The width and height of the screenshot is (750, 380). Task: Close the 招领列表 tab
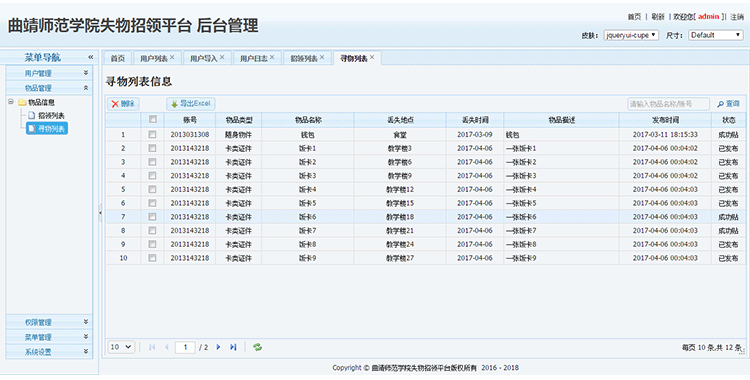pos(322,57)
